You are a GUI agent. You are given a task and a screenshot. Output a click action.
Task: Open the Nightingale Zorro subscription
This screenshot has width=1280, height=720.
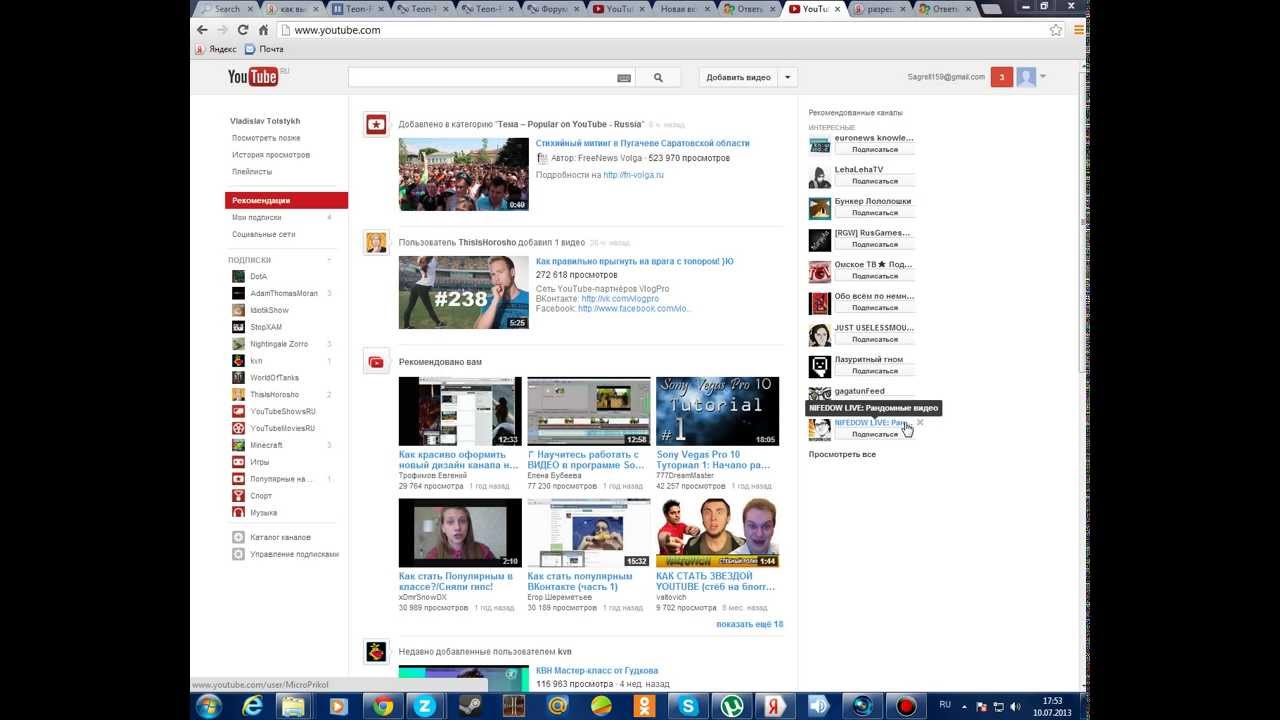(x=279, y=344)
